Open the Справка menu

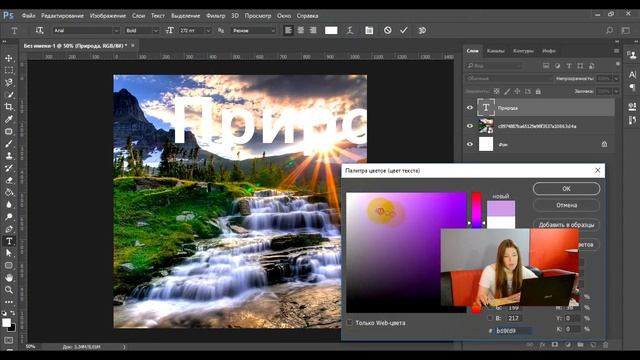(307, 16)
